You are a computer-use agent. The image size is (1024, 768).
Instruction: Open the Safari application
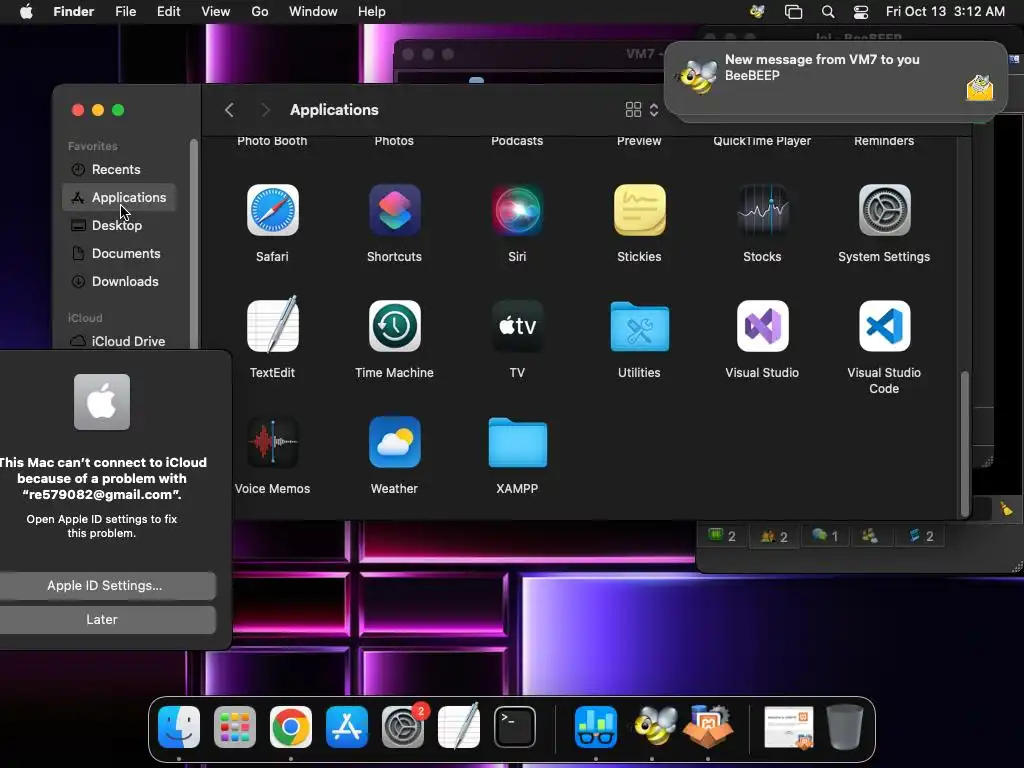coord(272,210)
